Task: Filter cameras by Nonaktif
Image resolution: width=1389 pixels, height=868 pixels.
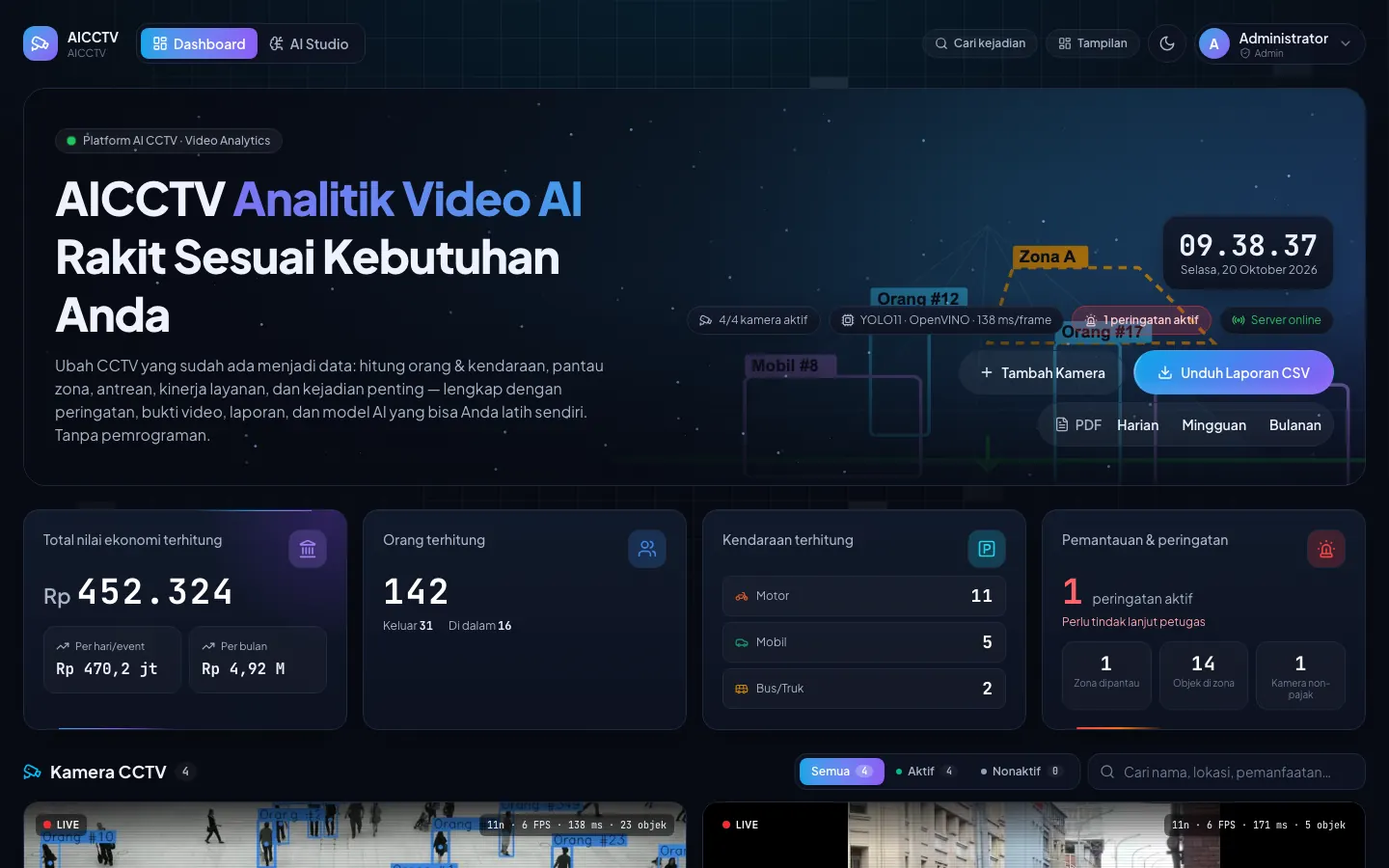Action: pyautogui.click(x=1022, y=772)
